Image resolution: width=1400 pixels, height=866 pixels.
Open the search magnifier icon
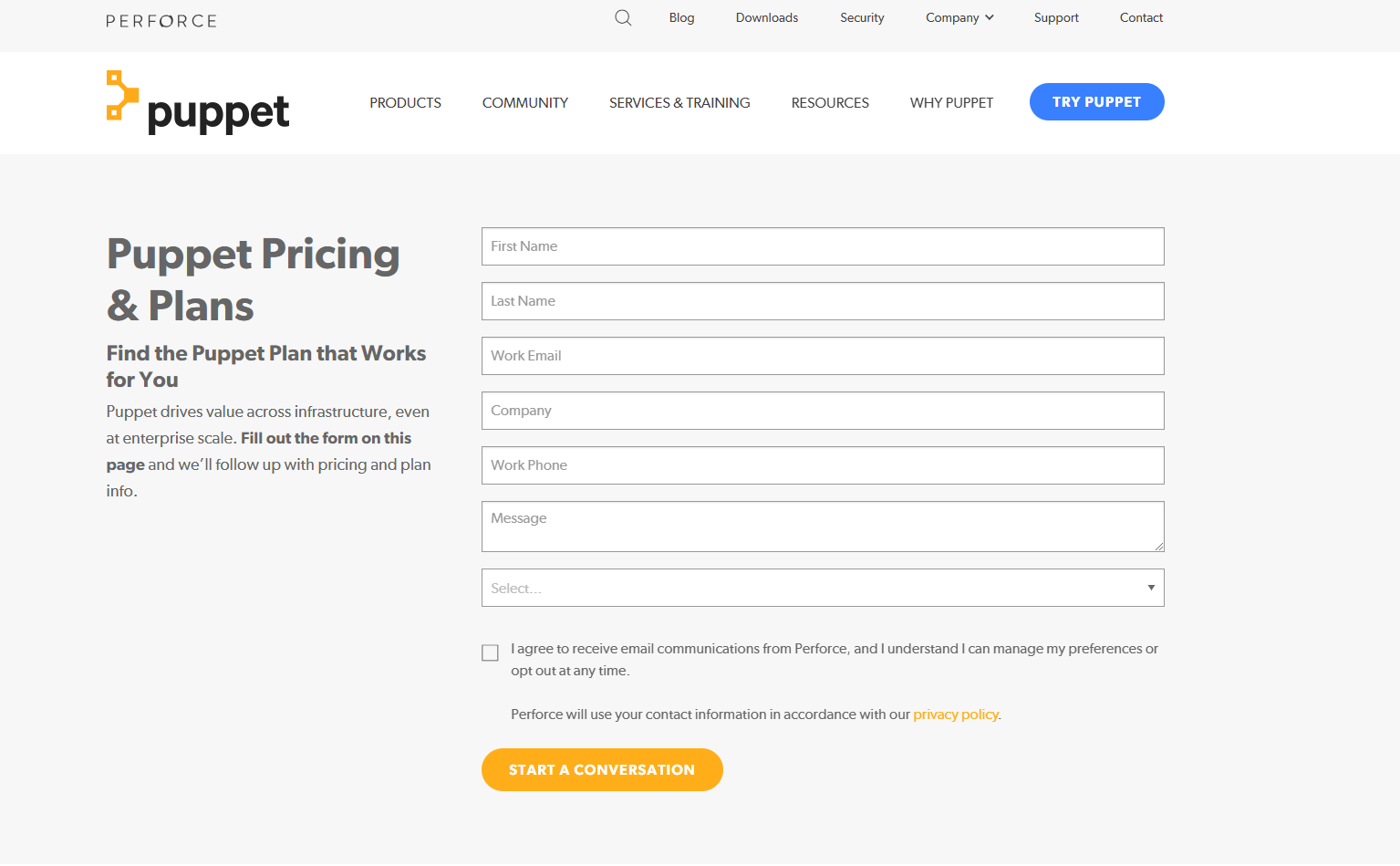623,17
